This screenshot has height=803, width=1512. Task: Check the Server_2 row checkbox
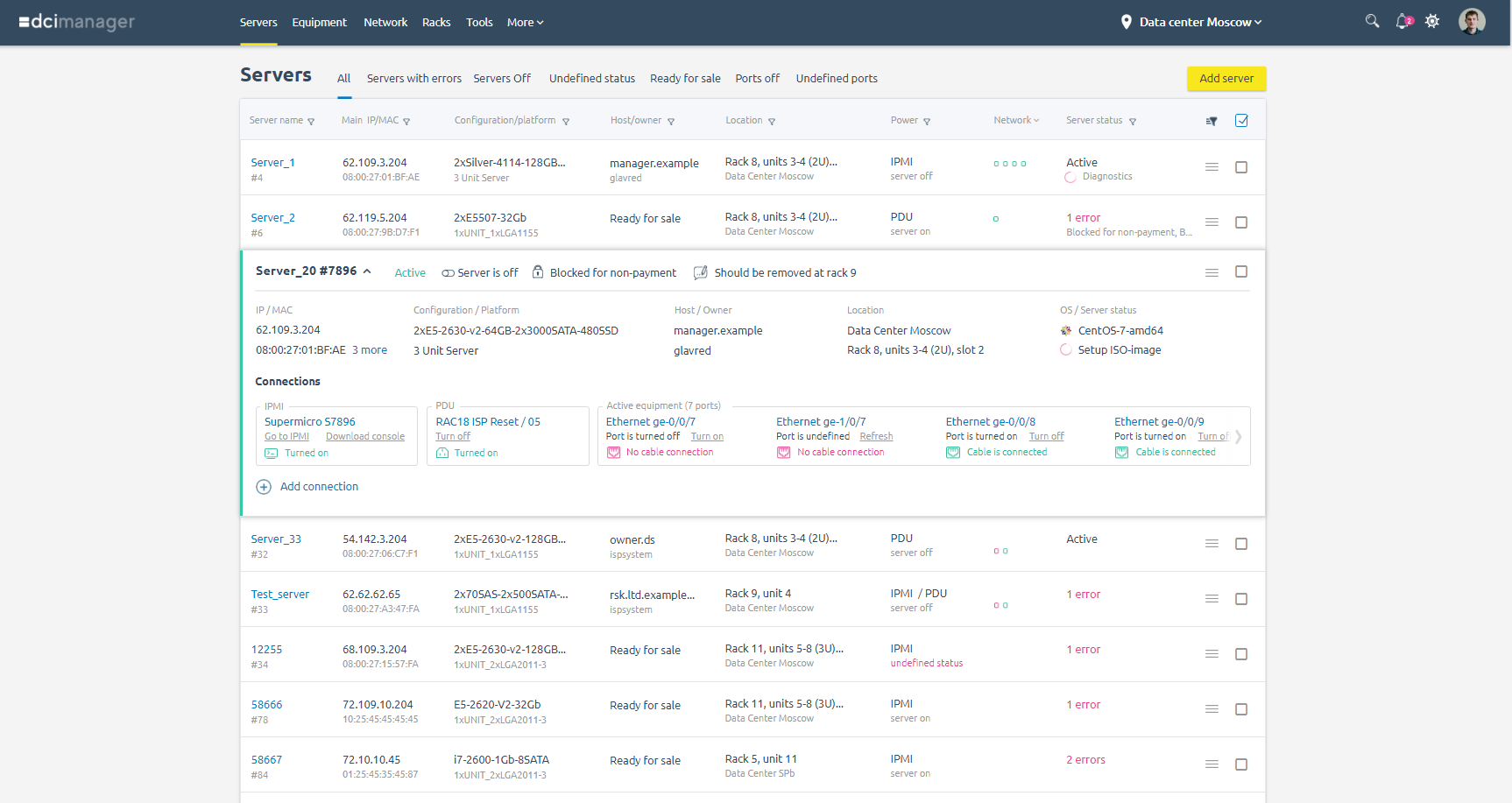(x=1241, y=222)
